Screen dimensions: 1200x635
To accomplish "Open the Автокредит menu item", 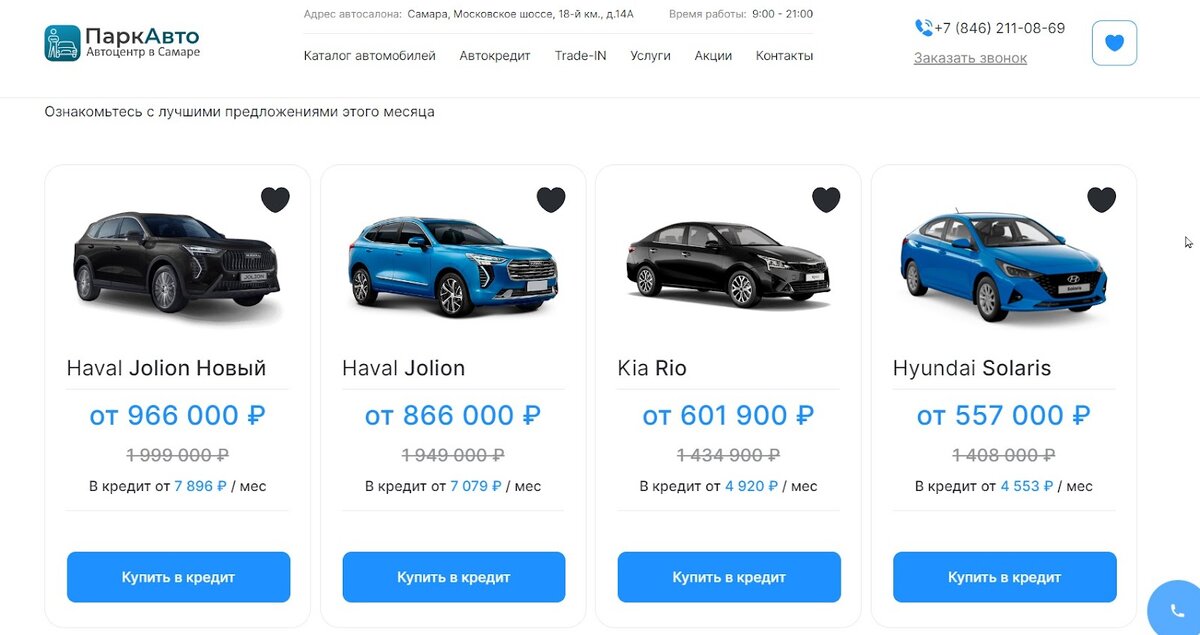I will pyautogui.click(x=495, y=56).
